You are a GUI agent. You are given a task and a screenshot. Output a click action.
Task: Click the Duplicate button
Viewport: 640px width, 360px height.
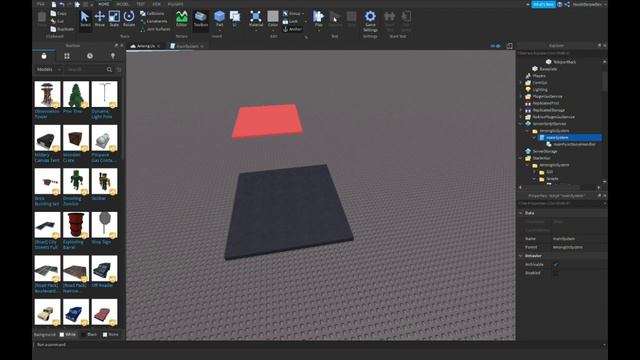tap(62, 29)
